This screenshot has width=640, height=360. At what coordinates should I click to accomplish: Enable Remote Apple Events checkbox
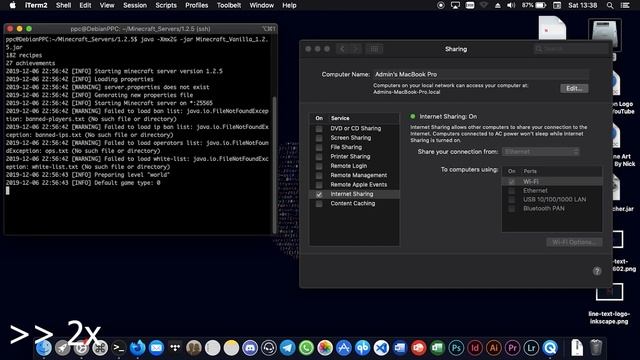pos(319,185)
